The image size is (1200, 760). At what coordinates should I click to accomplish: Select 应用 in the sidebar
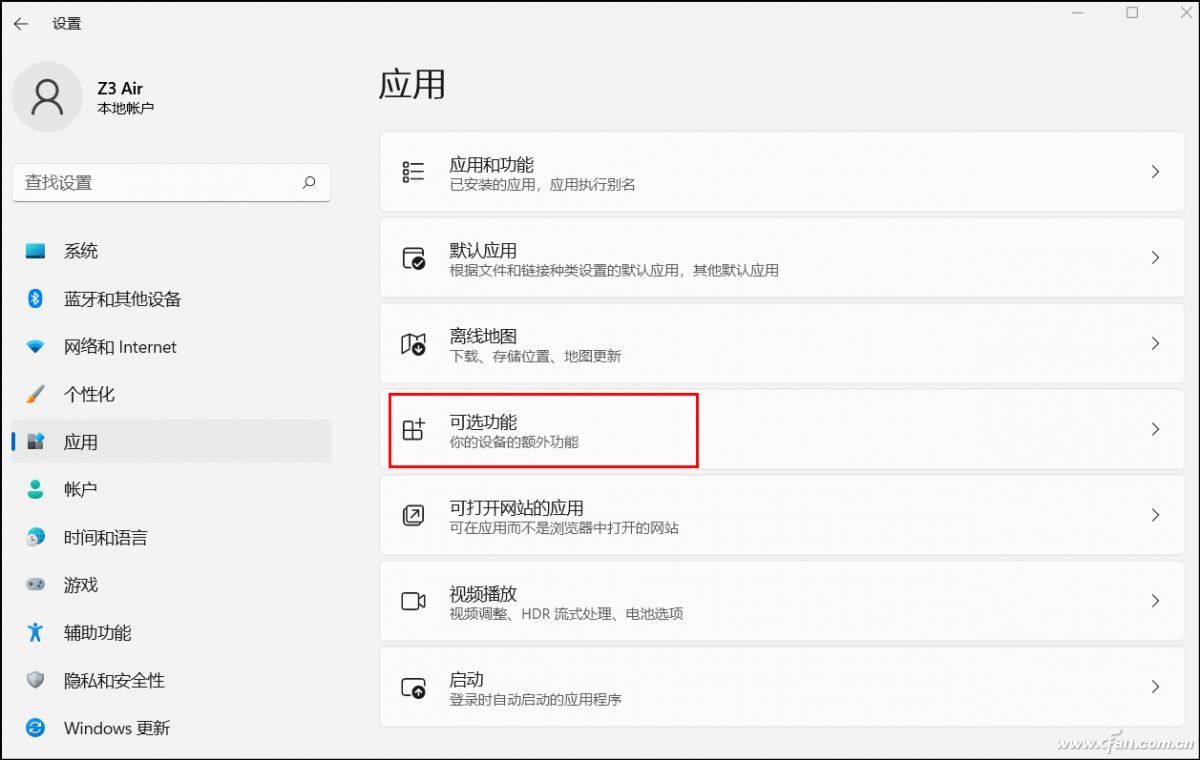pos(171,442)
